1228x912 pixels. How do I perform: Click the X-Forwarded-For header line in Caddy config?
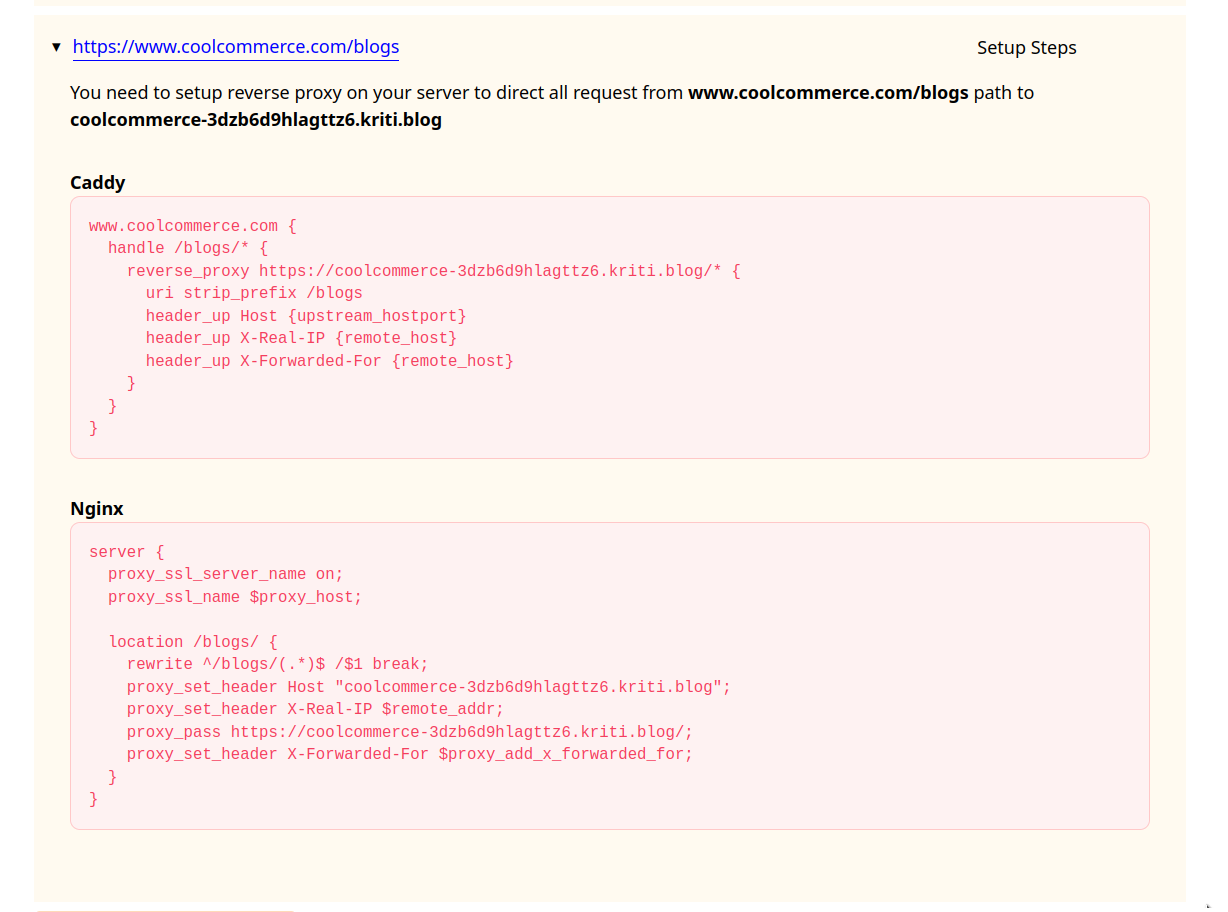pyautogui.click(x=330, y=360)
